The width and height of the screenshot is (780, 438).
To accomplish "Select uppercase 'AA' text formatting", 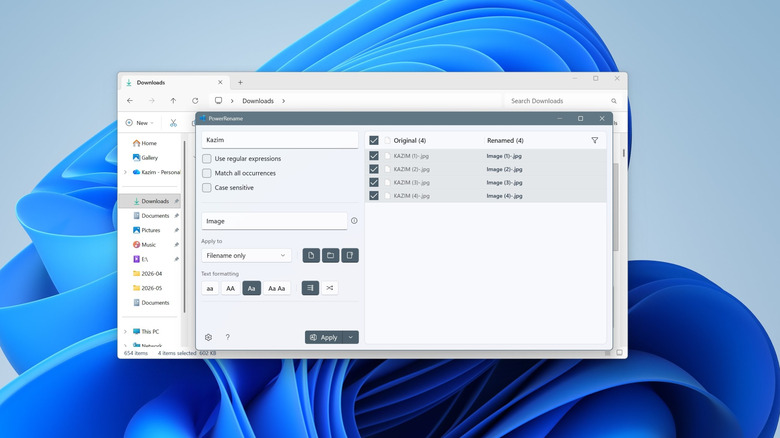I will tap(230, 288).
